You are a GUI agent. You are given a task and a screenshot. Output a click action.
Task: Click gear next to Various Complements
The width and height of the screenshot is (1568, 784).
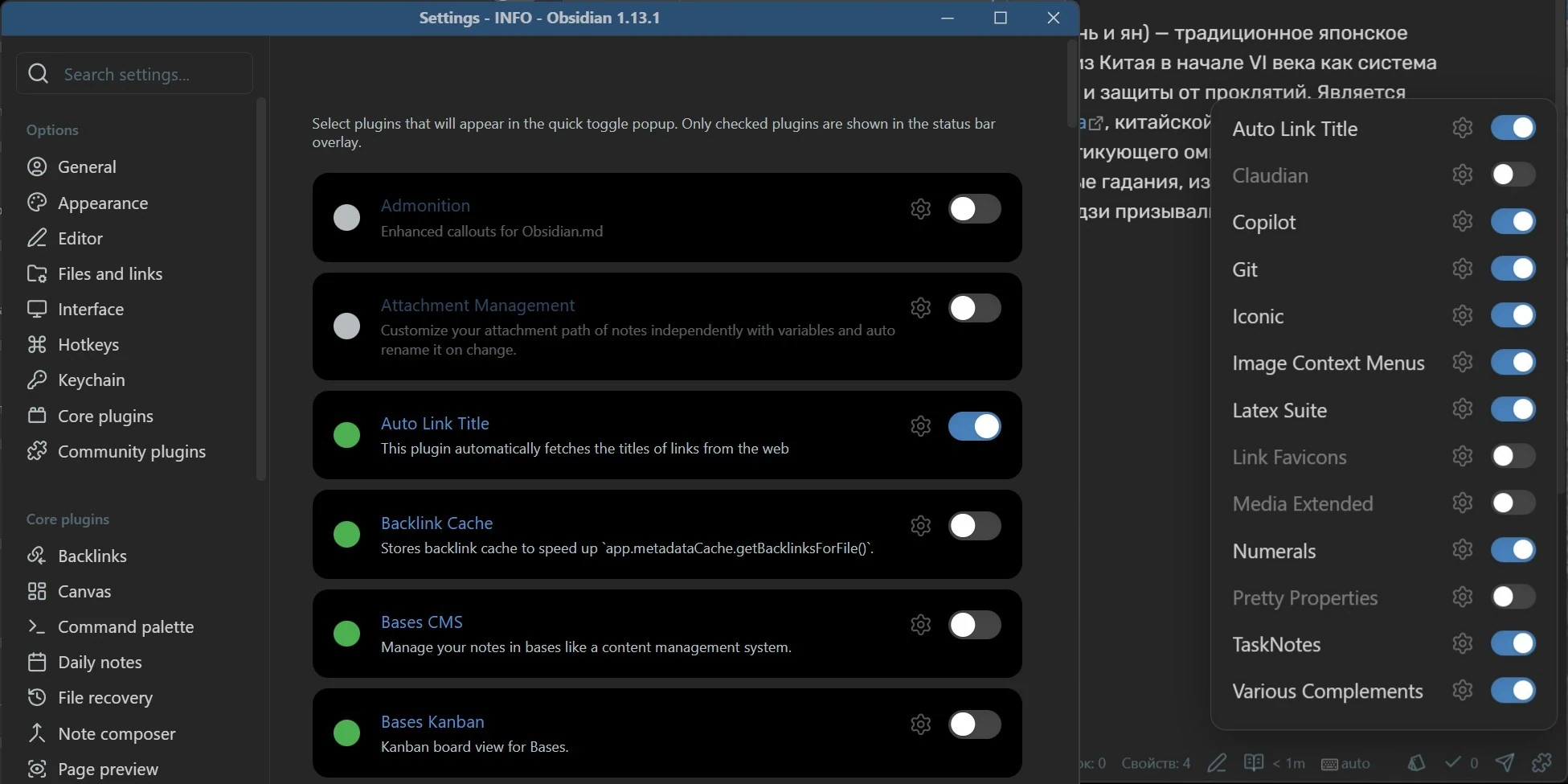1463,690
